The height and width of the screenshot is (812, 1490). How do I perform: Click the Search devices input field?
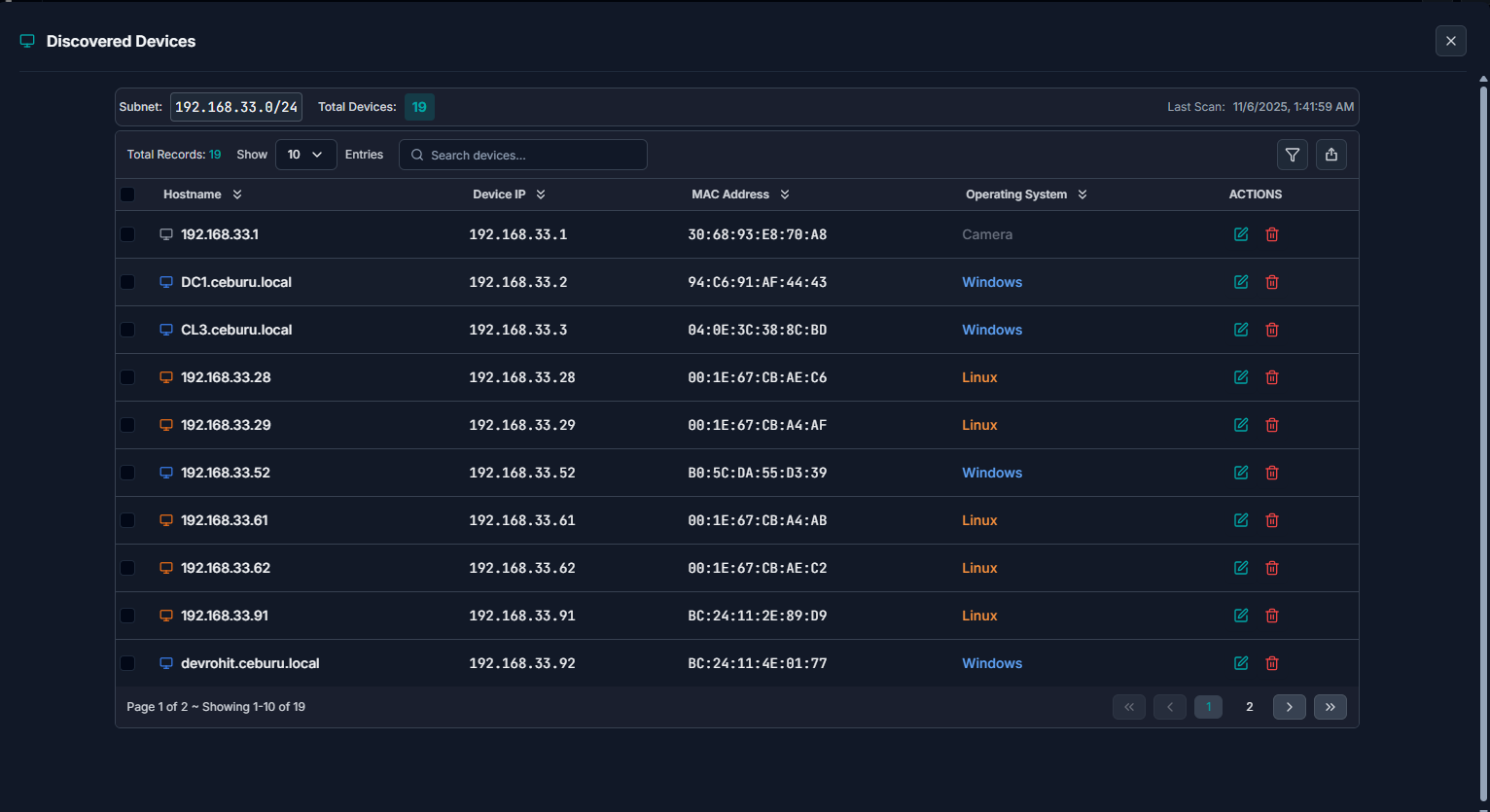pos(523,155)
